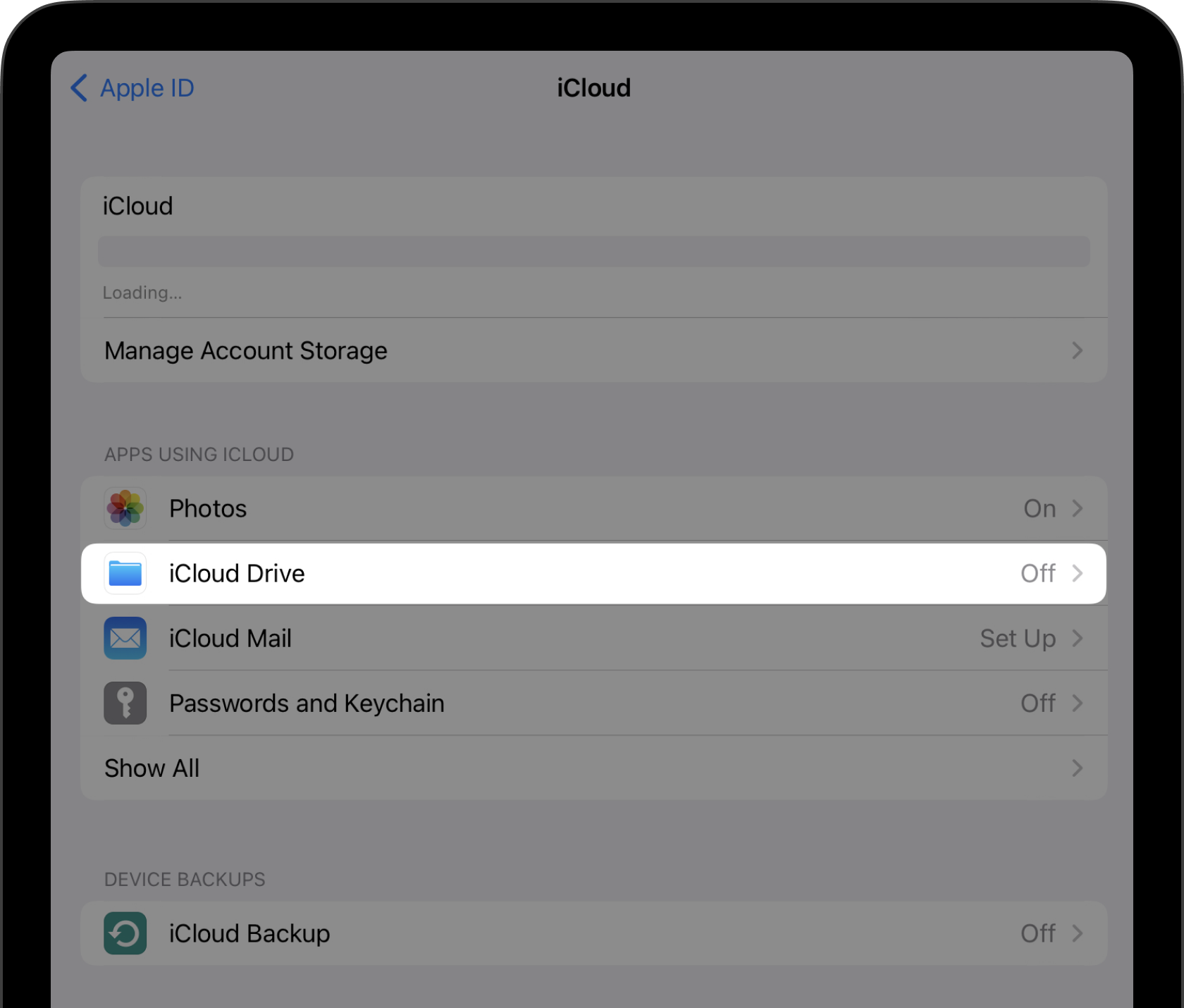
Task: Tap the iCloud Drive folder icon
Action: click(x=125, y=573)
